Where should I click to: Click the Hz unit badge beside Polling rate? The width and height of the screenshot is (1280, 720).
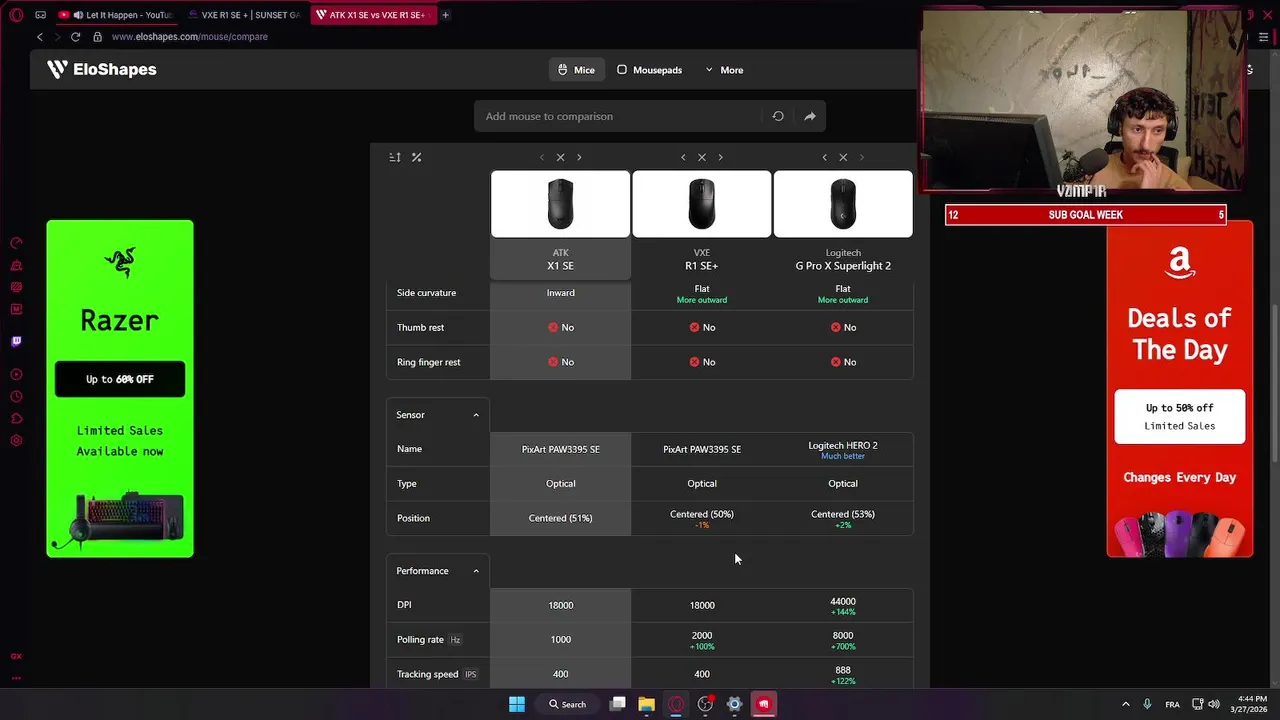pos(455,640)
